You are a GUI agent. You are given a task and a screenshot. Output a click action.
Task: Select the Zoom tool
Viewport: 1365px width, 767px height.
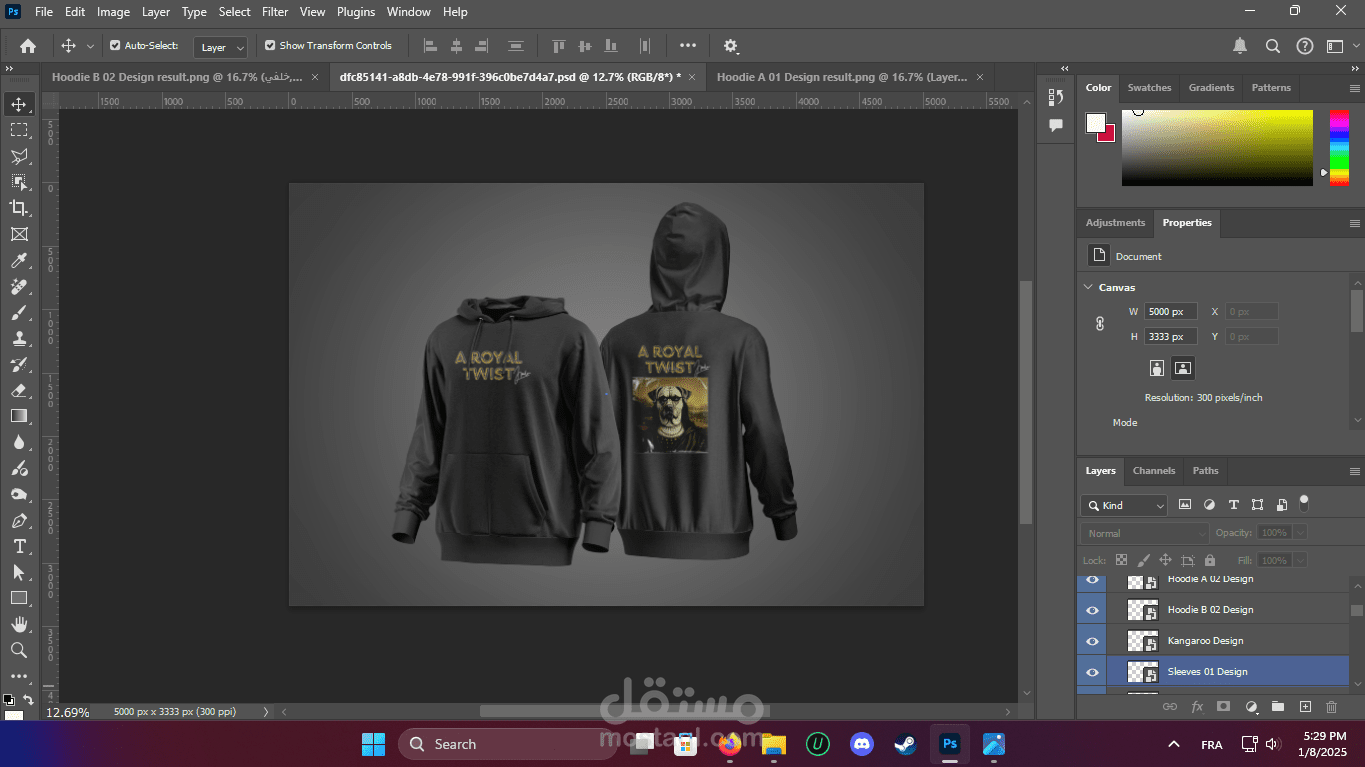19,650
